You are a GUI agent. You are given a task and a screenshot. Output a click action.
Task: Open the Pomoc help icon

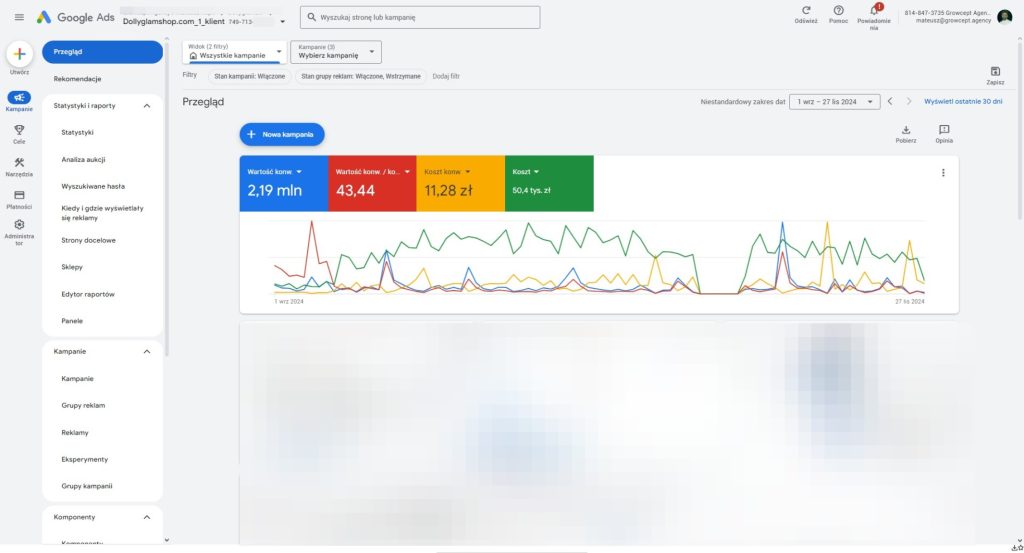[838, 10]
